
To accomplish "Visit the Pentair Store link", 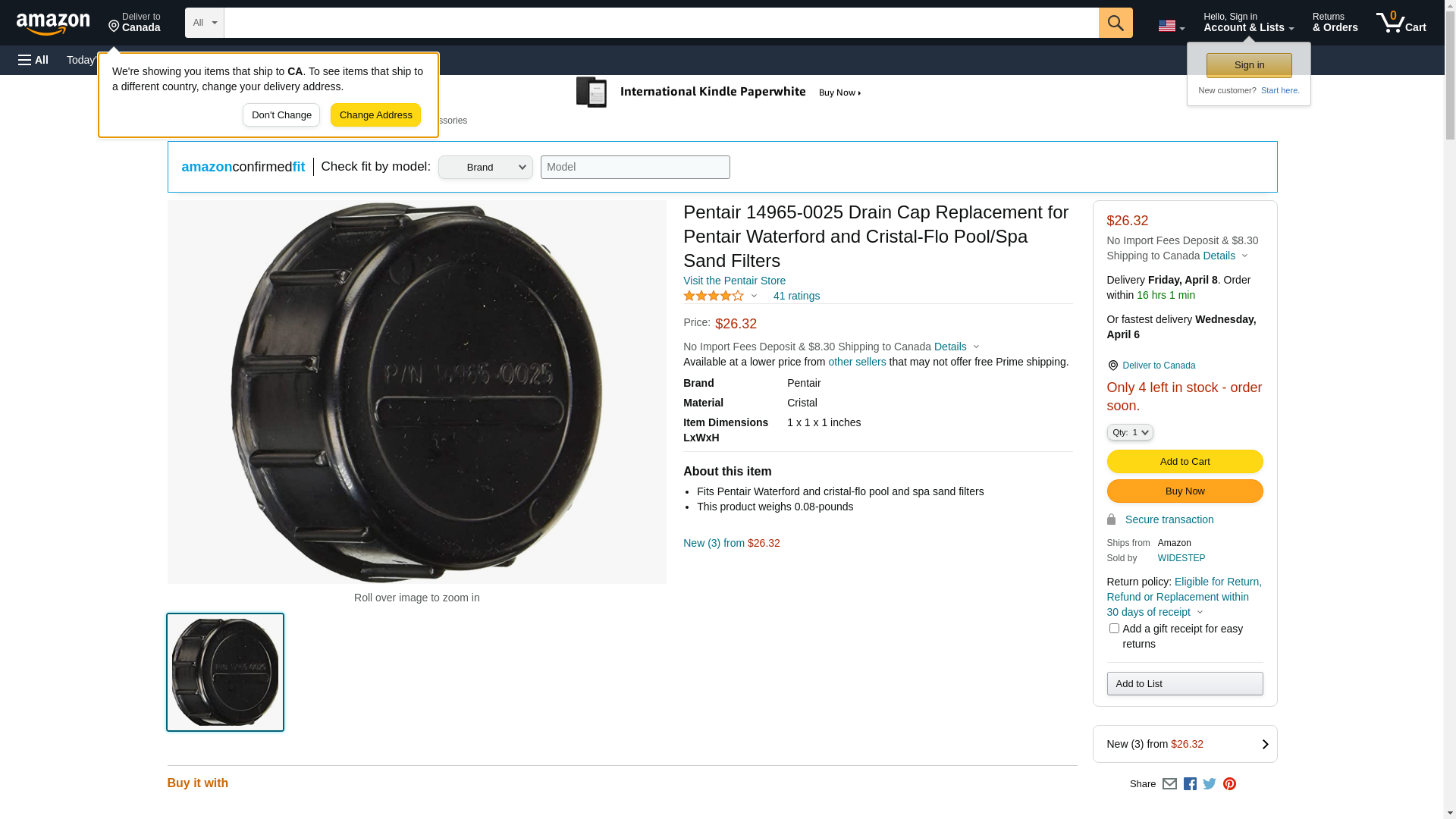I will point(734,281).
